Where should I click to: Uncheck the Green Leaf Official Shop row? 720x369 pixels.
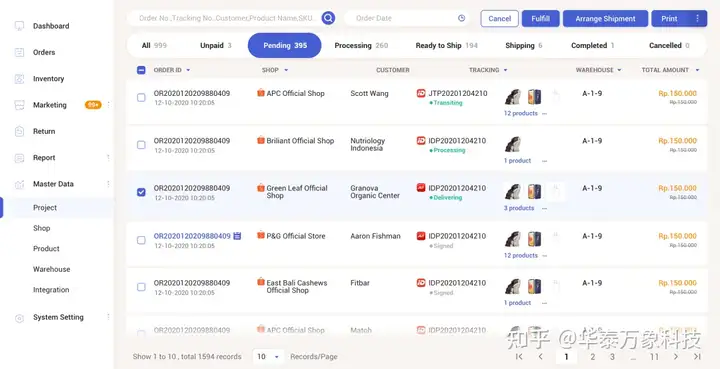click(141, 192)
